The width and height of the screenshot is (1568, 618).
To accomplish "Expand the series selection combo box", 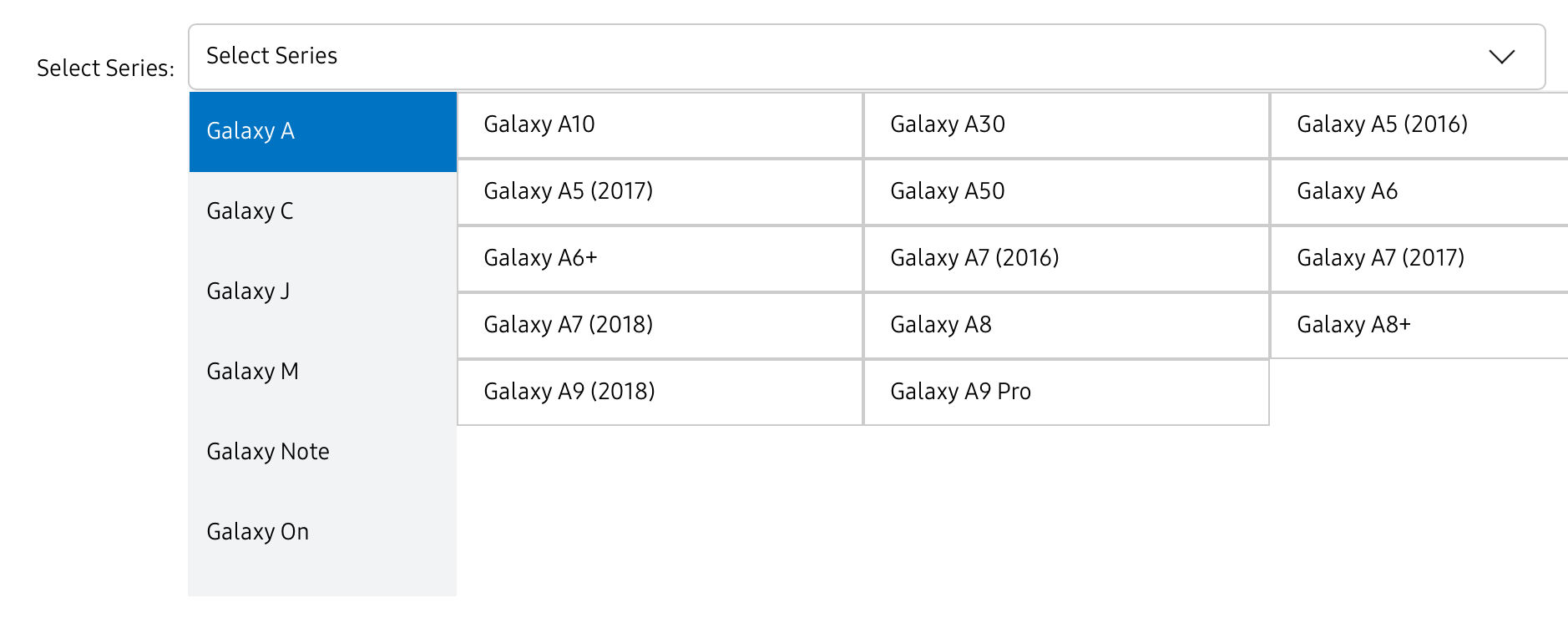I will [x=868, y=56].
